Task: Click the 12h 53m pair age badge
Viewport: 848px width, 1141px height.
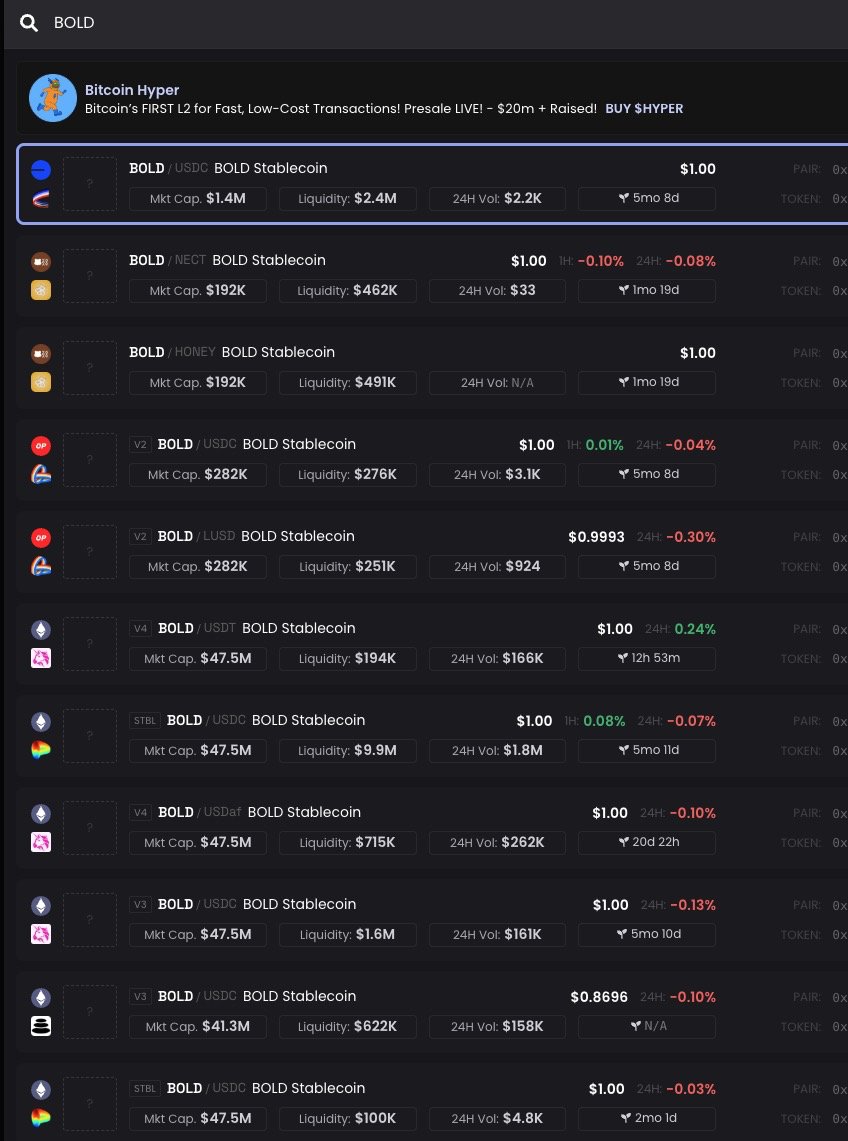Action: click(647, 659)
